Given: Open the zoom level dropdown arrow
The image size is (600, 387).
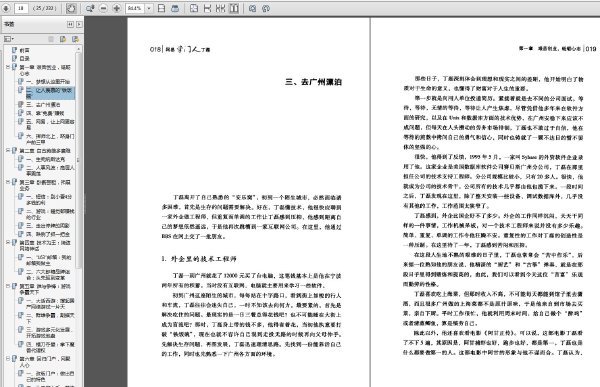Looking at the screenshot, I should point(149,8).
